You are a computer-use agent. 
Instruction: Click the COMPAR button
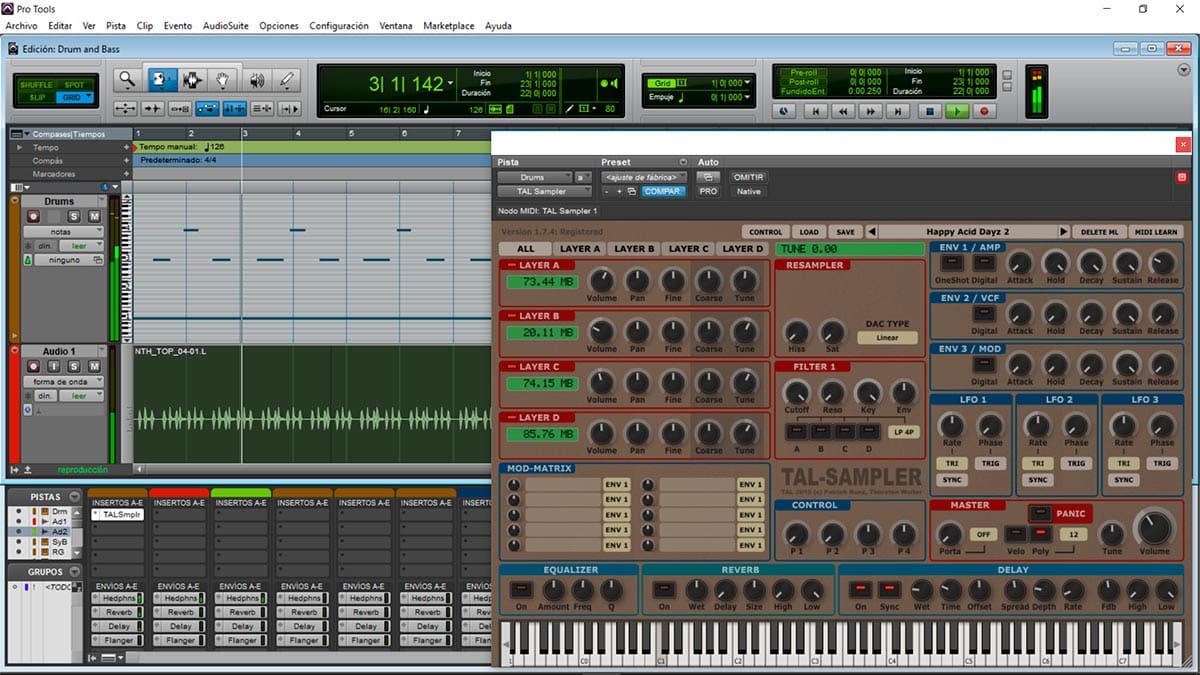click(x=663, y=191)
